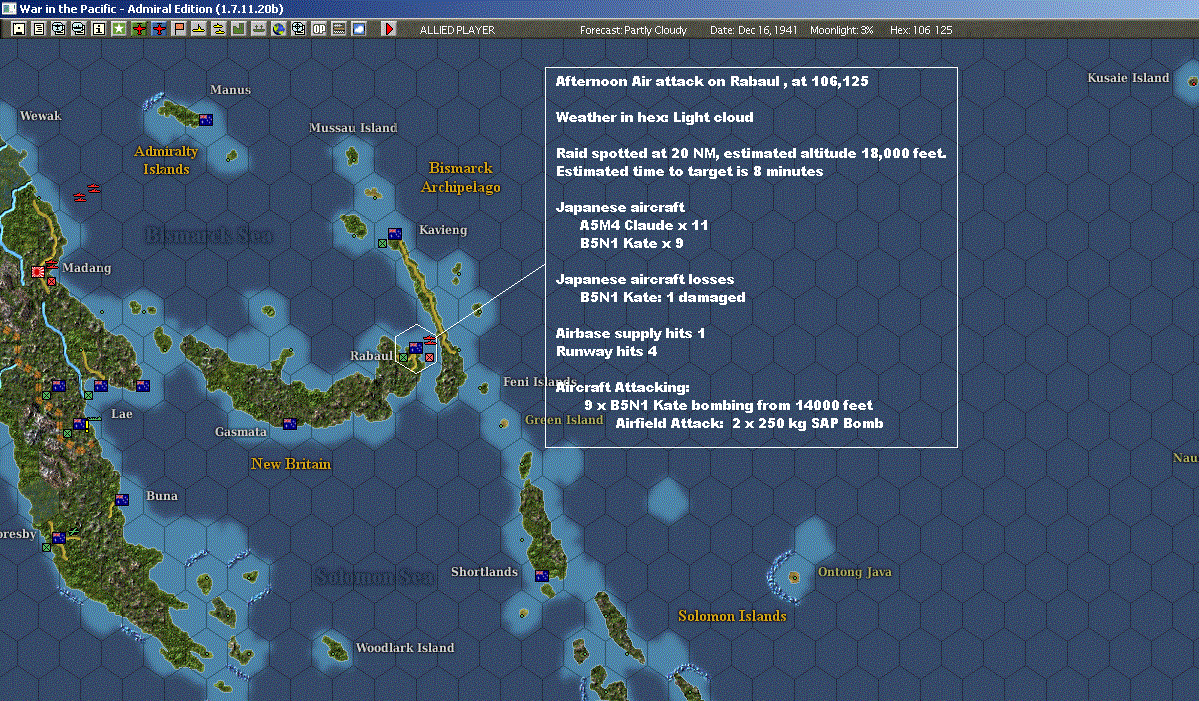The width and height of the screenshot is (1199, 701).
Task: Open the OP operations icon
Action: pyautogui.click(x=319, y=29)
